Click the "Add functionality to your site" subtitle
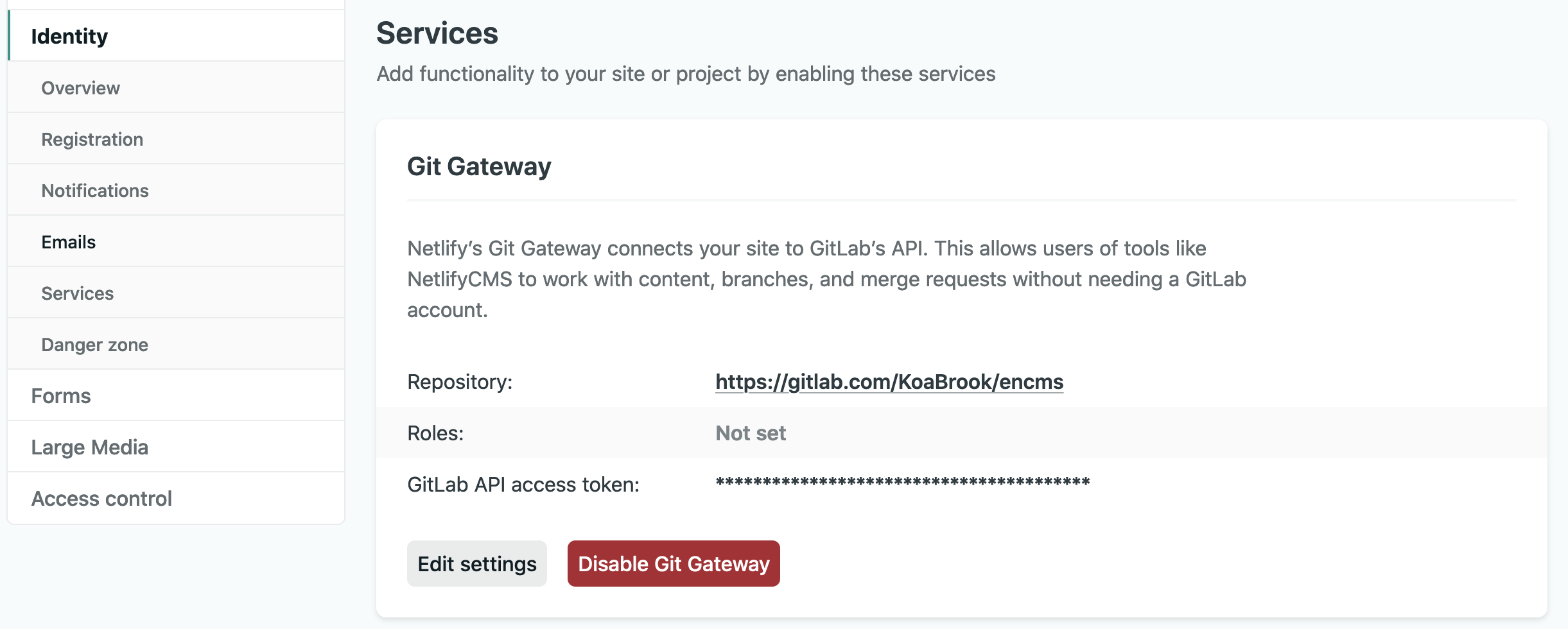 coord(686,74)
